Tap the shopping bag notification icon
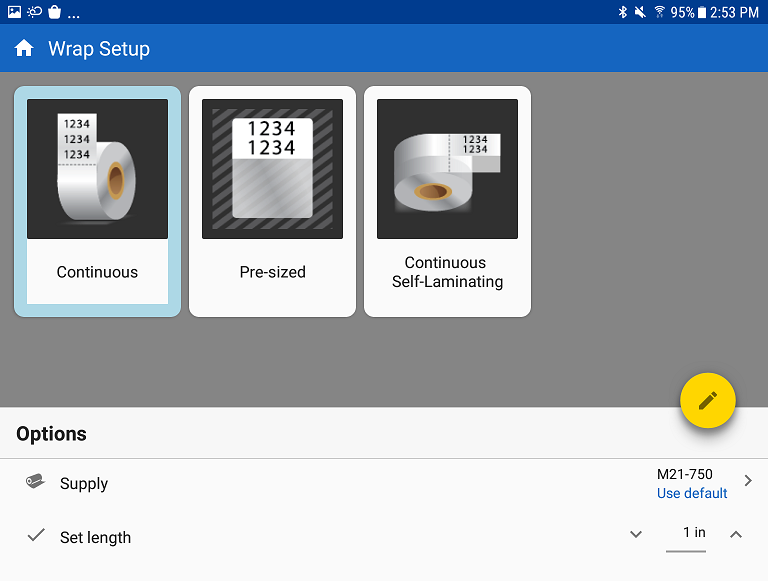This screenshot has height=581, width=768. coord(54,12)
